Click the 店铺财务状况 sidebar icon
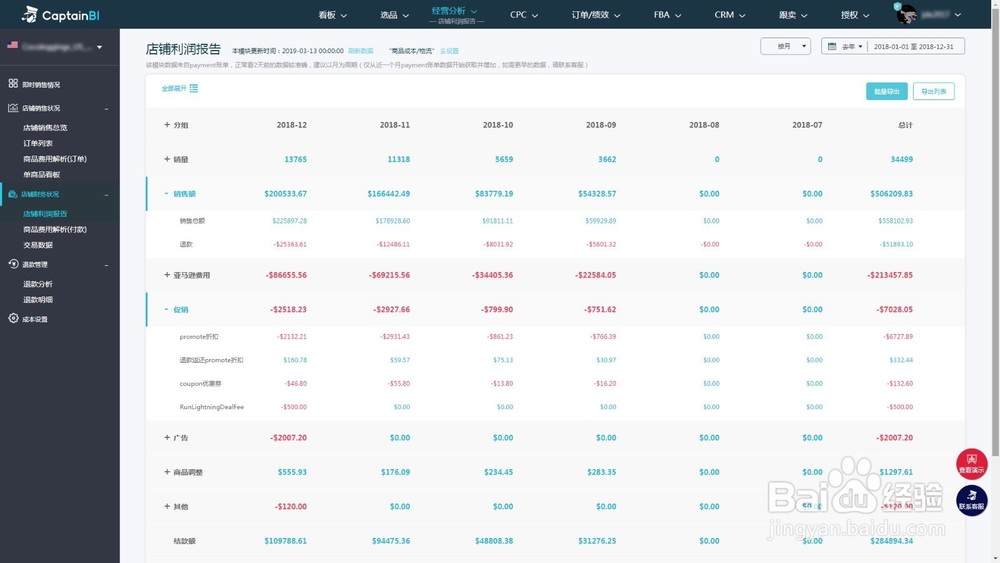Image resolution: width=1000 pixels, height=563 pixels. [13, 194]
